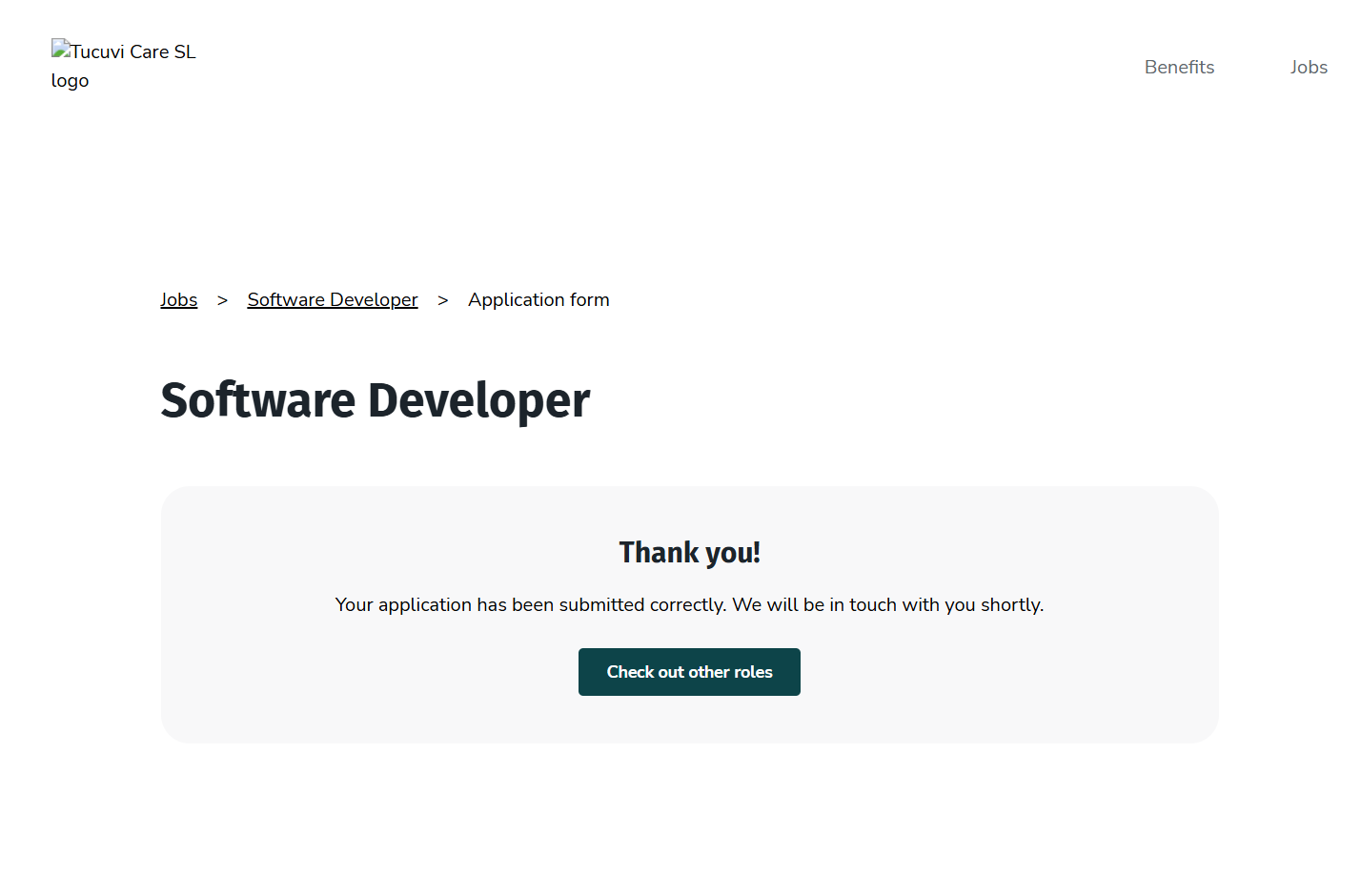The image size is (1361, 896).
Task: Click the separator arrow after Jobs breadcrumb
Action: (222, 300)
